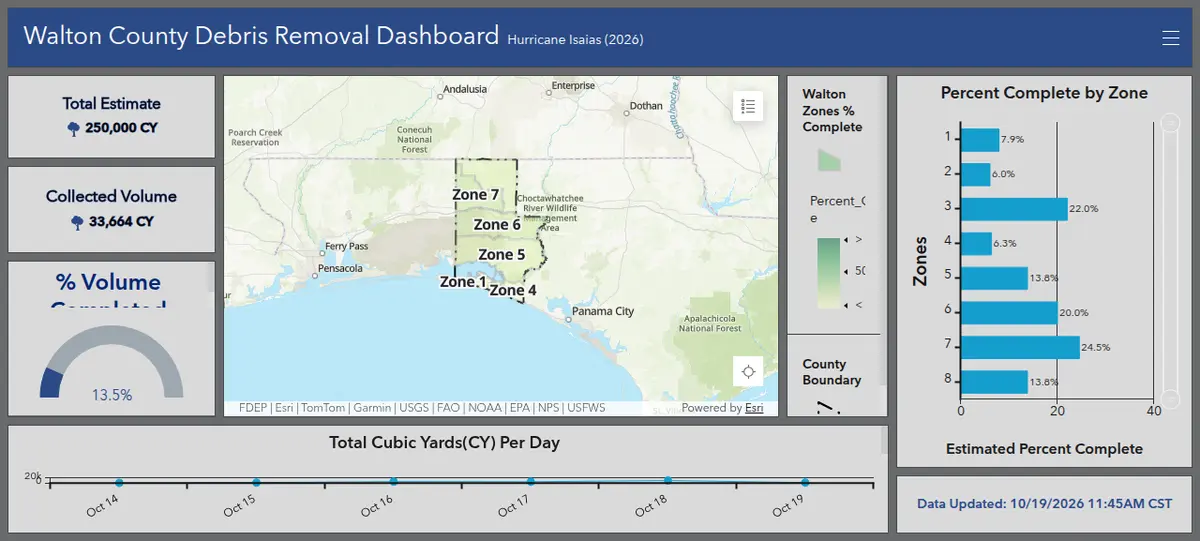Click the Collected Volume heading
Screen dimensions: 1200x541
[x=111, y=196]
